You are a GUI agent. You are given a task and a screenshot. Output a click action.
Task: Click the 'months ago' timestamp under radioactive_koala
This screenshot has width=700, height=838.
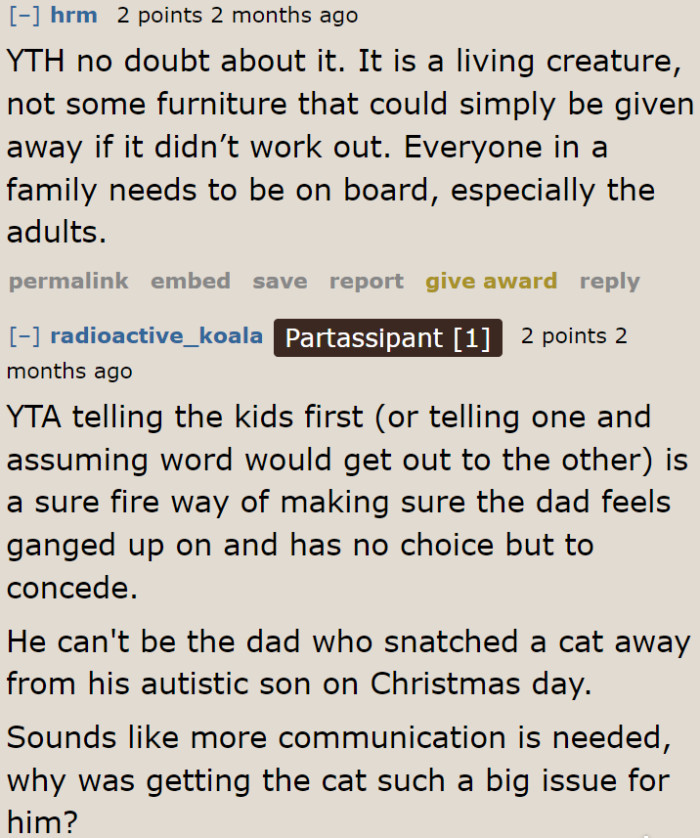coord(69,371)
